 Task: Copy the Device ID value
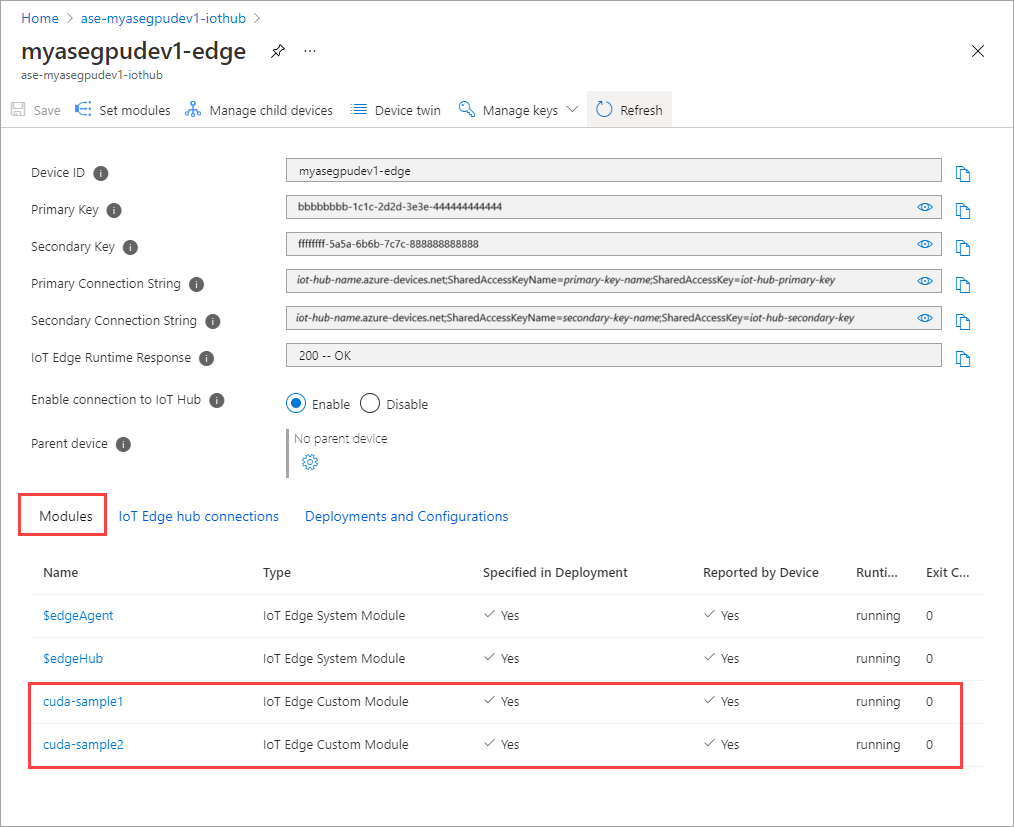pyautogui.click(x=963, y=174)
